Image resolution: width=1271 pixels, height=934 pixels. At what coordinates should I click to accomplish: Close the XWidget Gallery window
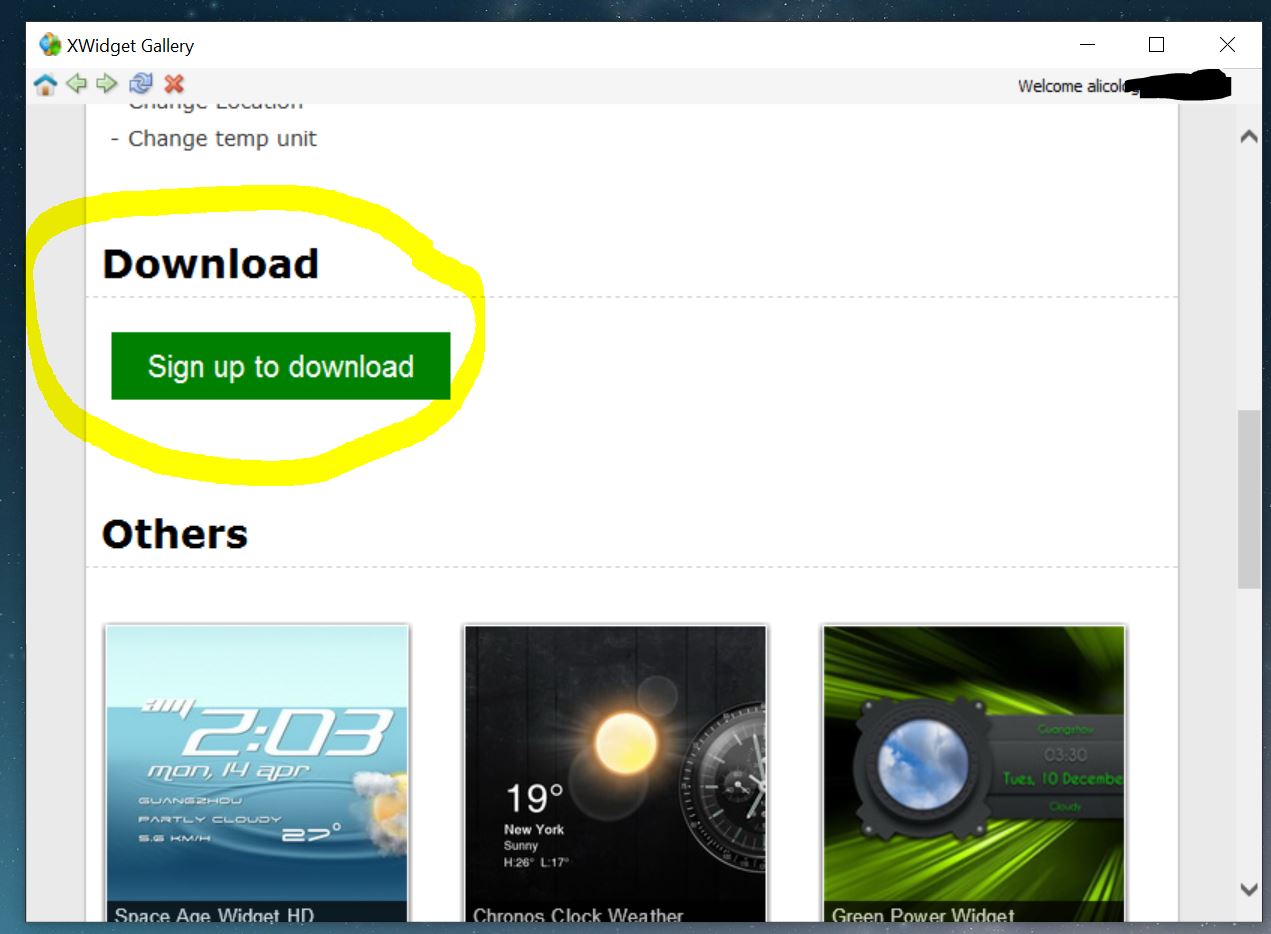coord(1227,45)
